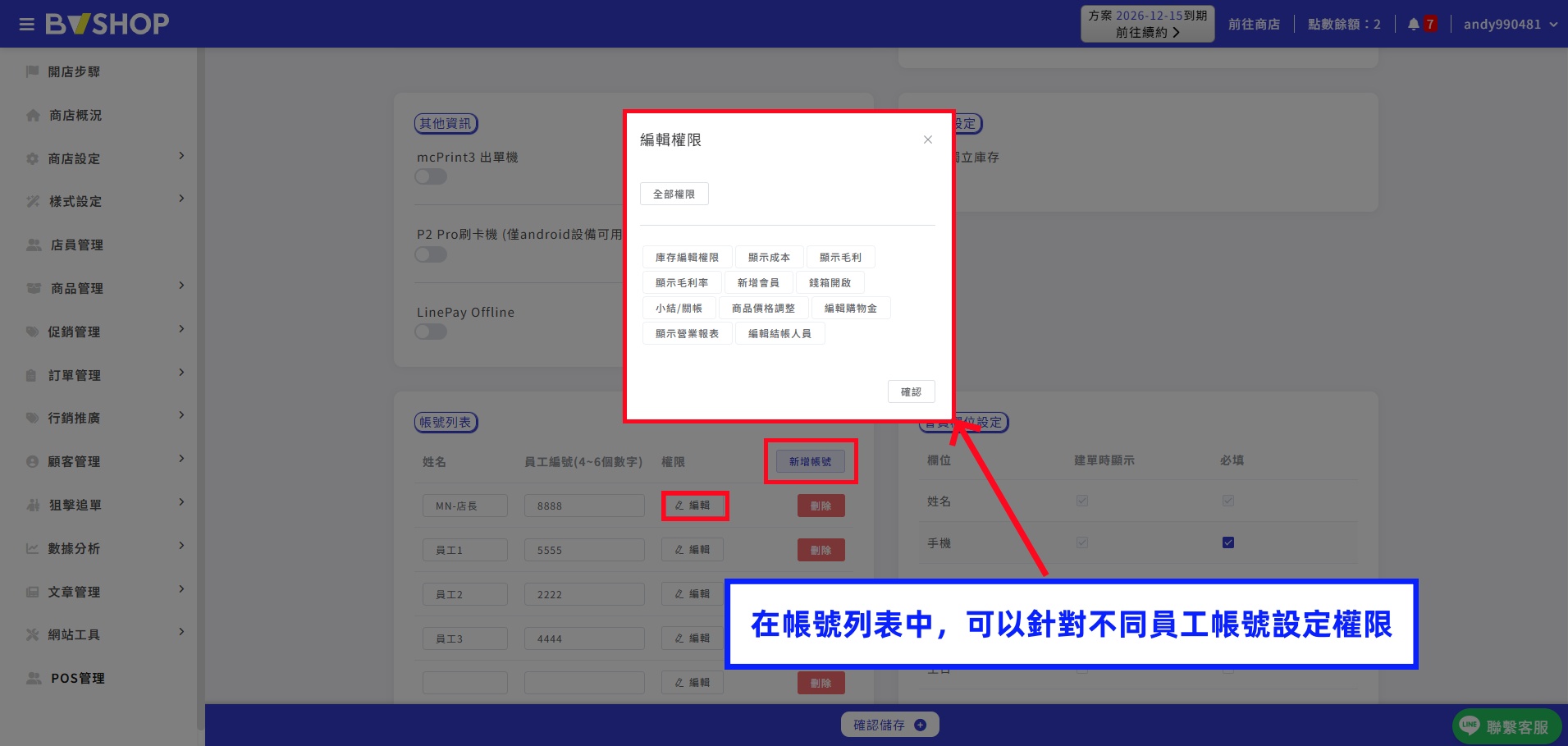This screenshot has width=1568, height=746.
Task: Click the 訂單管理 clipboard icon
Action: 32,375
